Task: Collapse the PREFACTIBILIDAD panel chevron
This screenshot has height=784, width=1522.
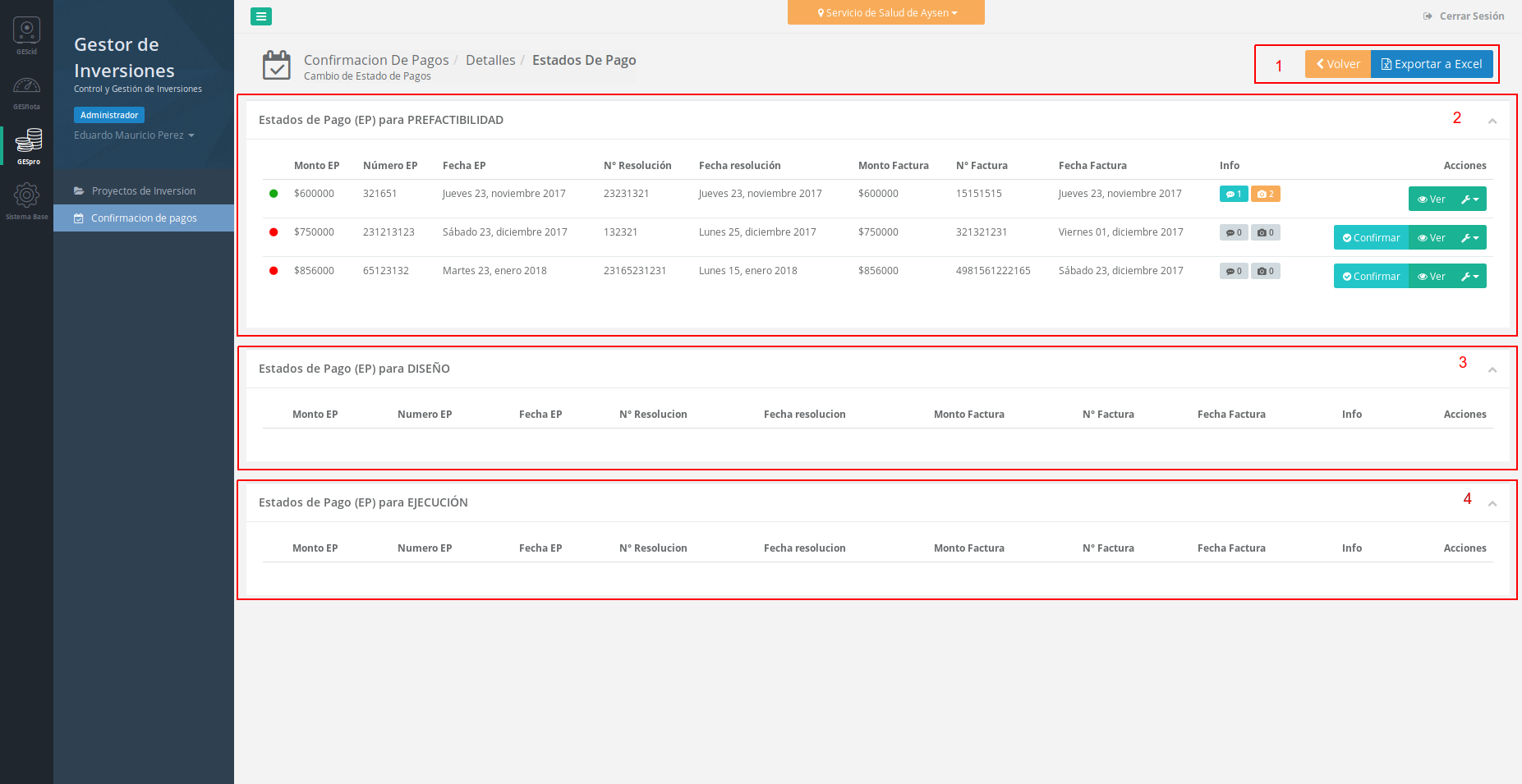Action: pos(1492,121)
